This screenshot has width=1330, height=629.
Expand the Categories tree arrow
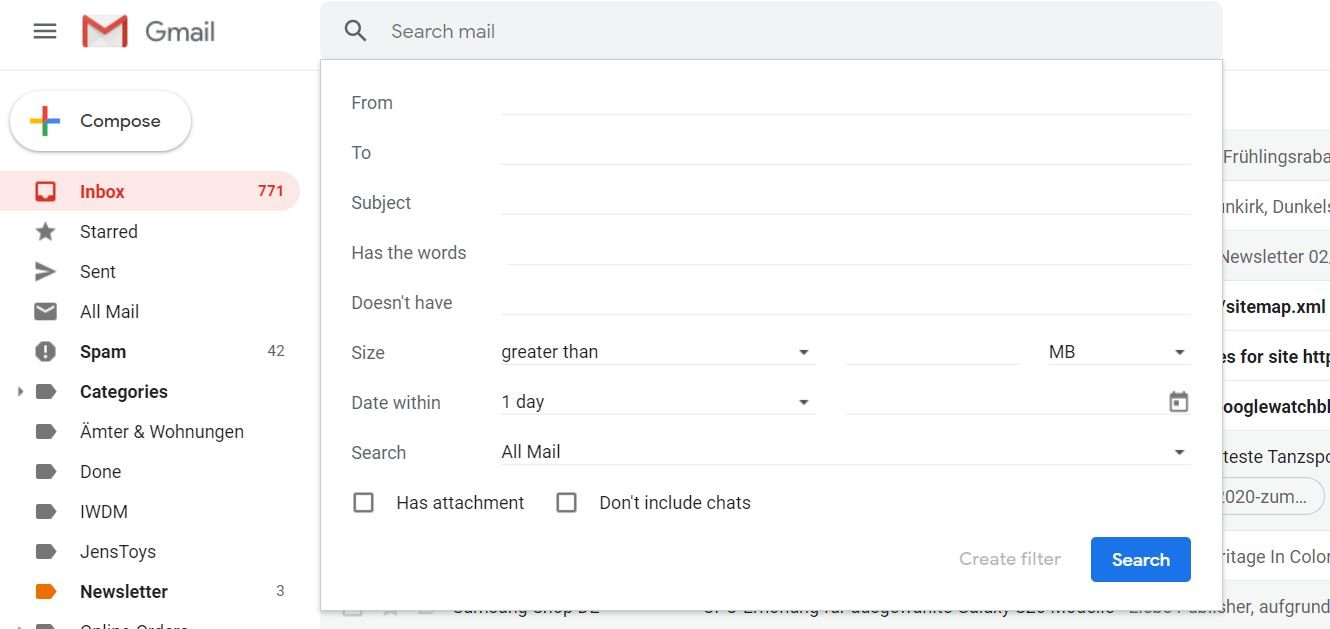tap(20, 392)
